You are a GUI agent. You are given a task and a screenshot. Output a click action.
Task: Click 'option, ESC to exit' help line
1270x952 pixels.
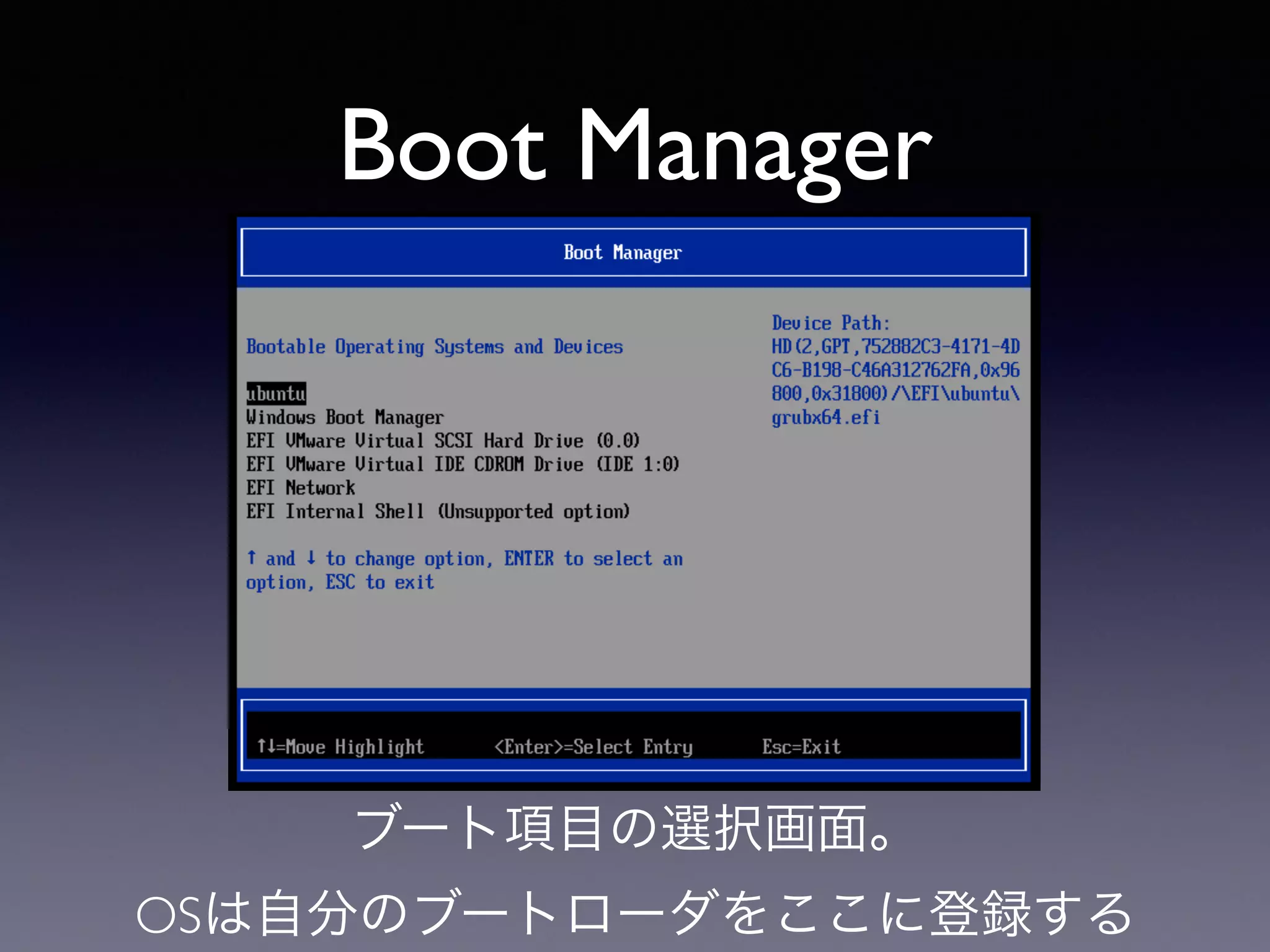click(340, 583)
